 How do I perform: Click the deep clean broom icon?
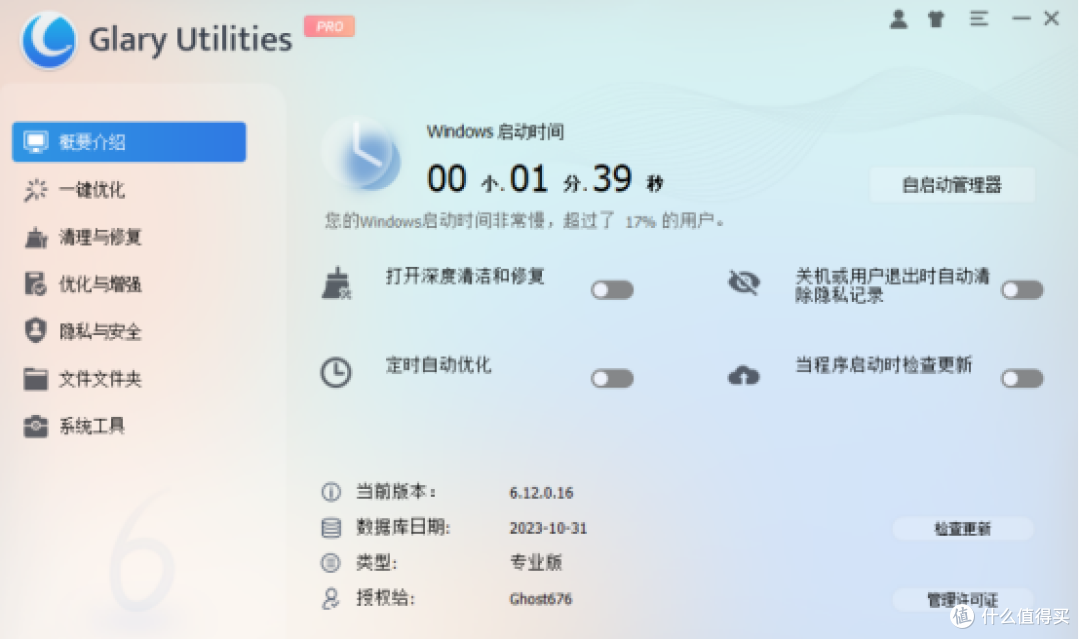coord(336,283)
